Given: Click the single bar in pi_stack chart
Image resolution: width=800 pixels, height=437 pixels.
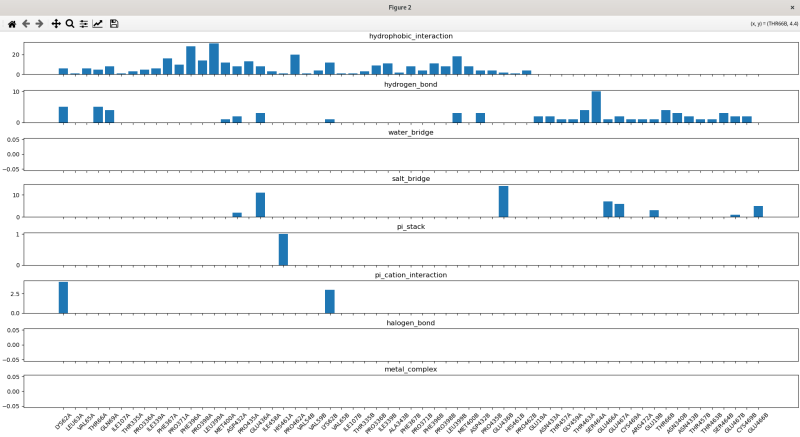Looking at the screenshot, I should coord(283,250).
